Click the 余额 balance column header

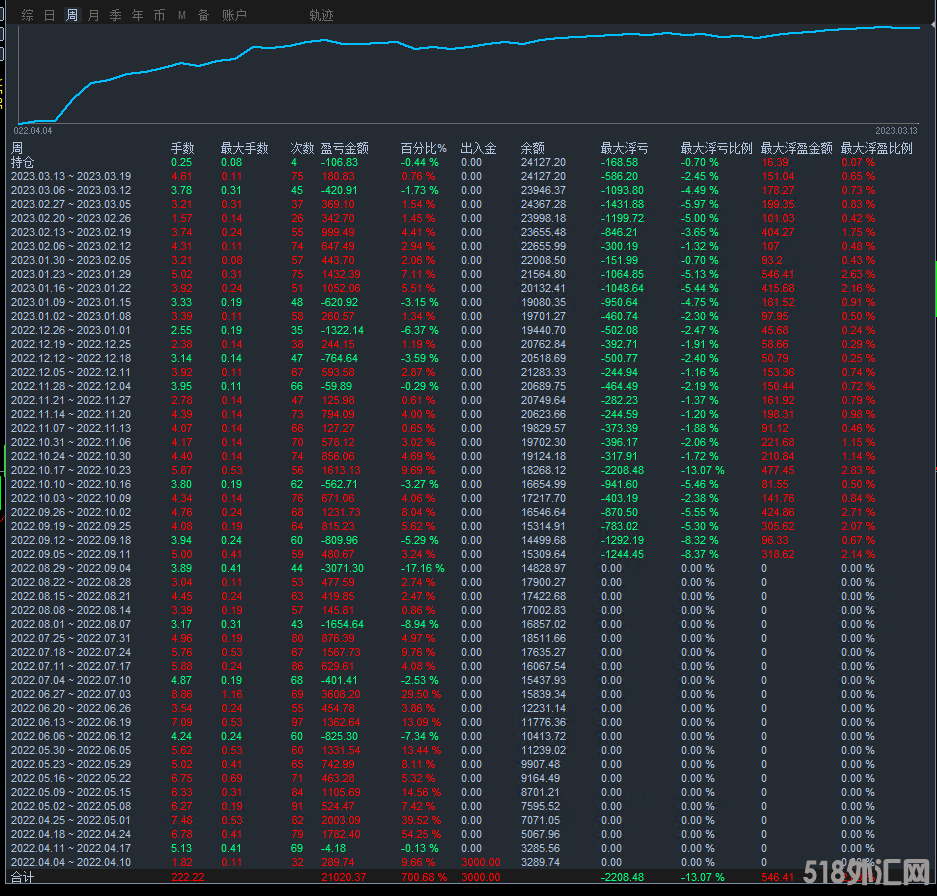tap(532, 148)
